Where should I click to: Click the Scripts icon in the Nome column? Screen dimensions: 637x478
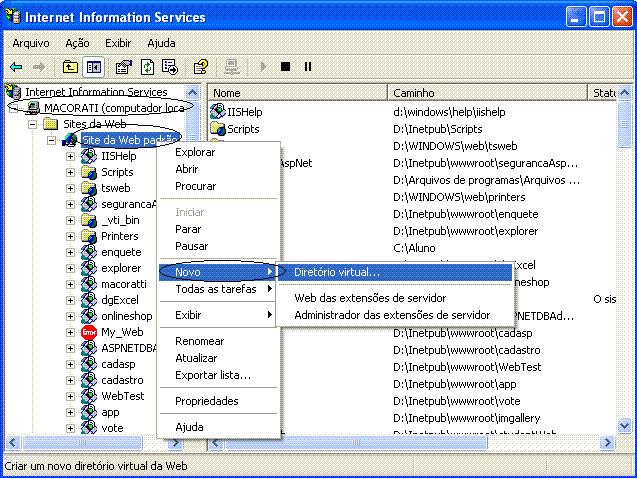click(218, 128)
